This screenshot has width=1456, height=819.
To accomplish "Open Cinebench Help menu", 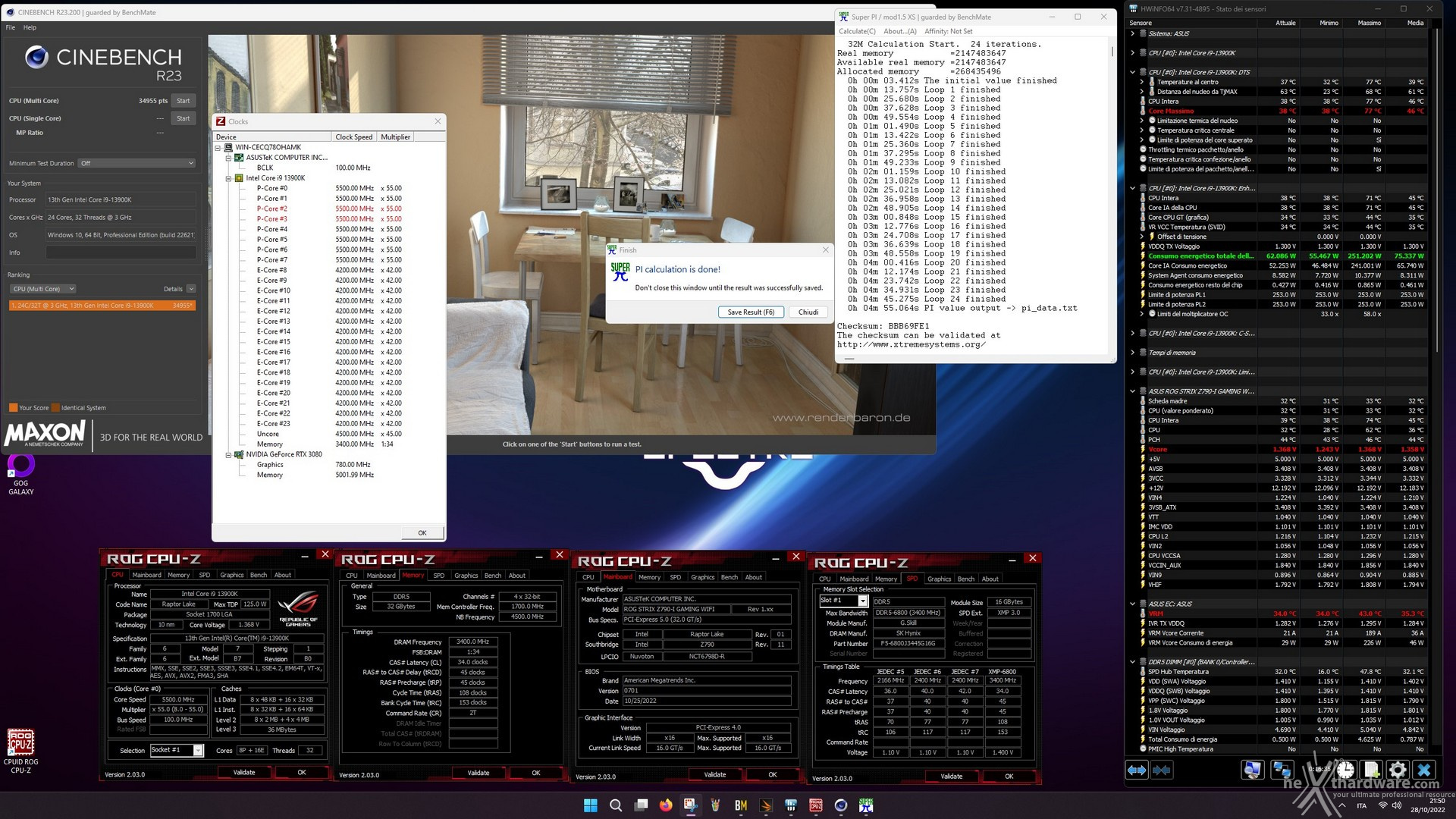I will 30,27.
